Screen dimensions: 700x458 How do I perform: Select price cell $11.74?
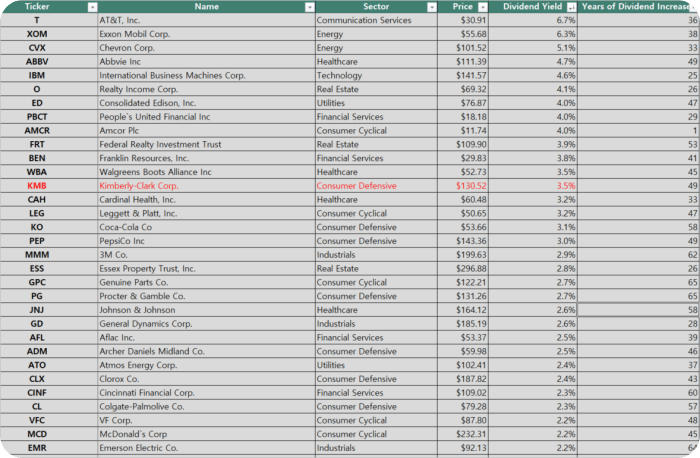pyautogui.click(x=463, y=131)
